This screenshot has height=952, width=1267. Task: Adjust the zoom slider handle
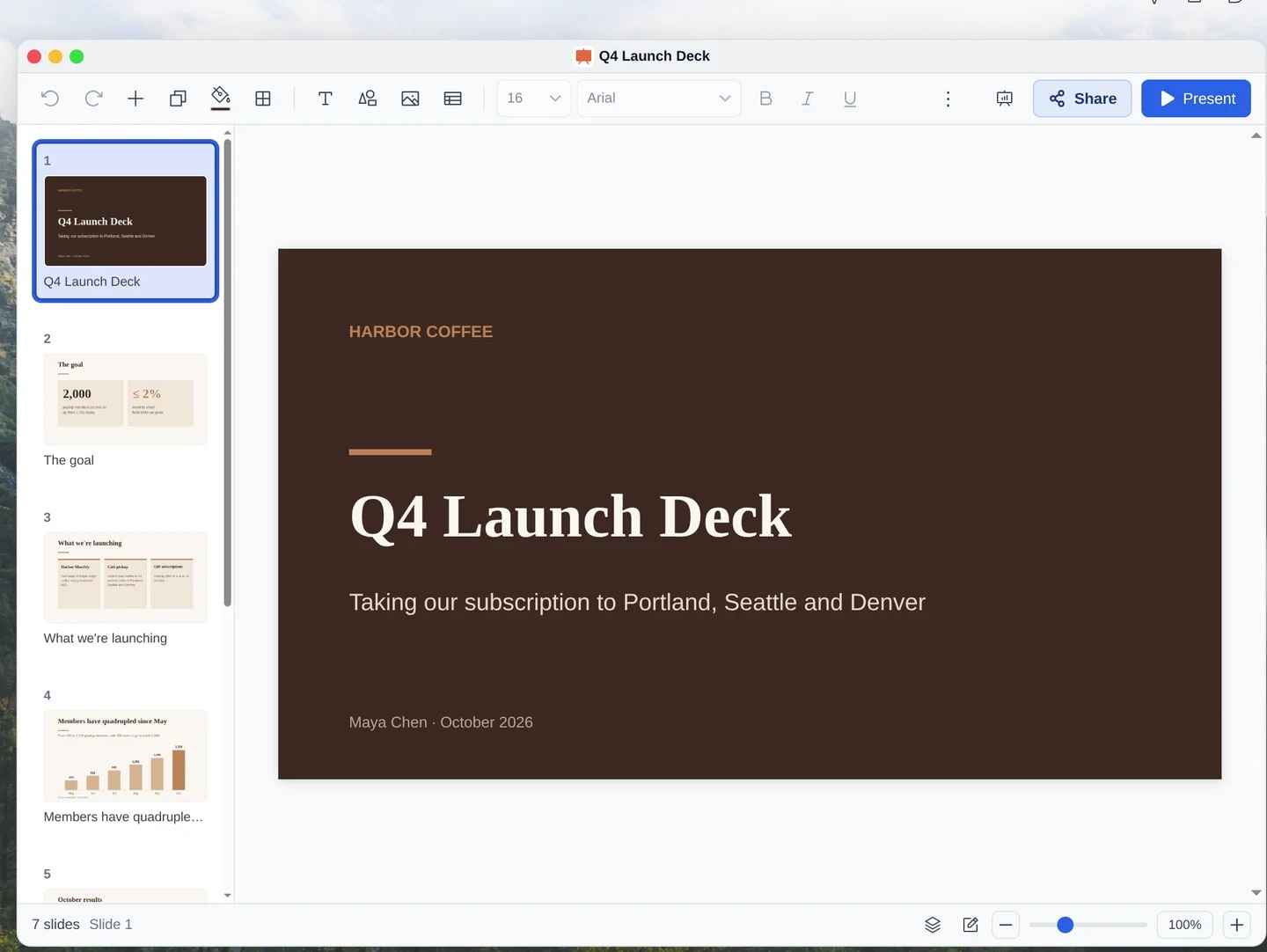coord(1066,925)
